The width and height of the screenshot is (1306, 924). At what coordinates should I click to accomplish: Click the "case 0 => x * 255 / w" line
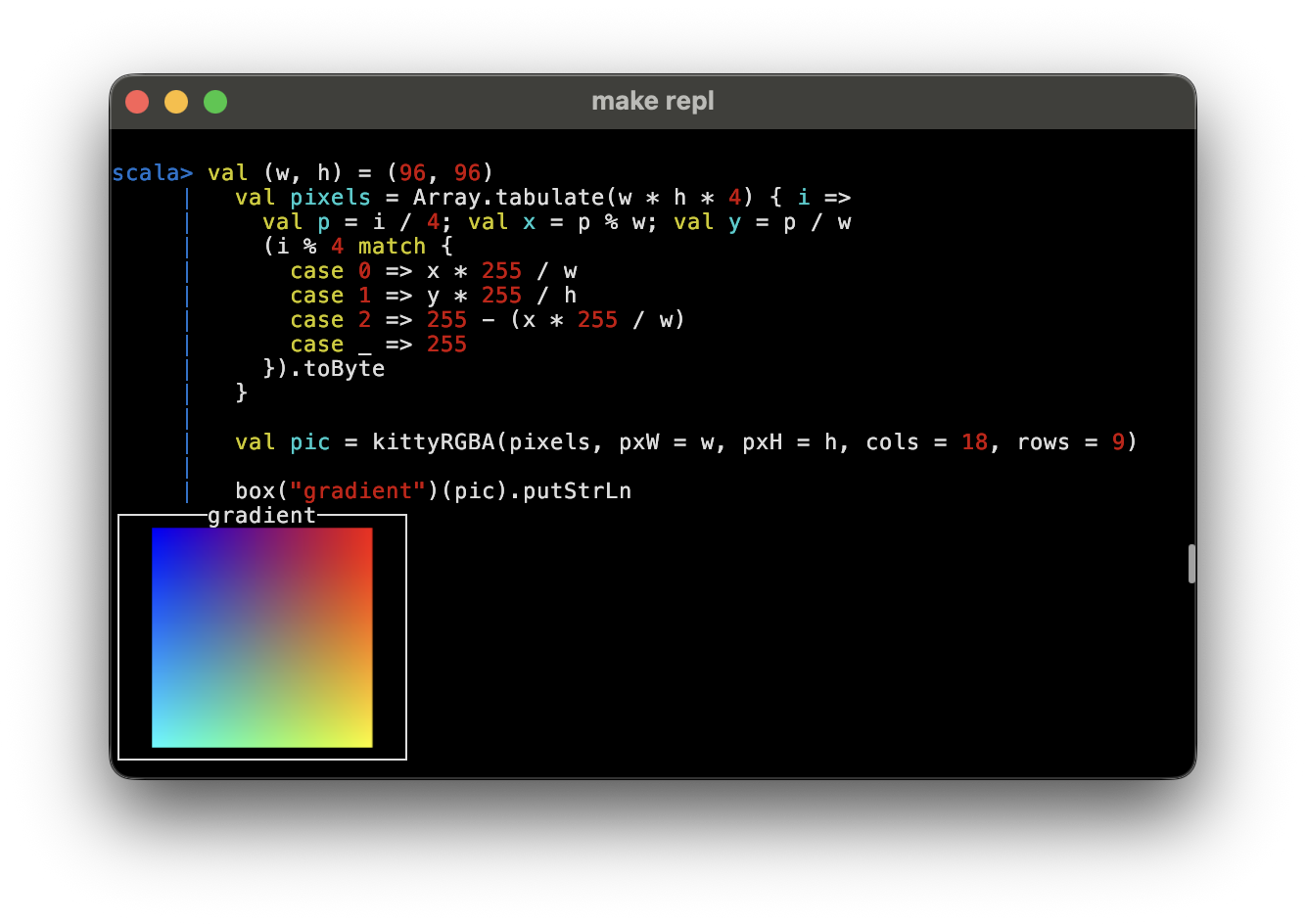click(x=434, y=271)
